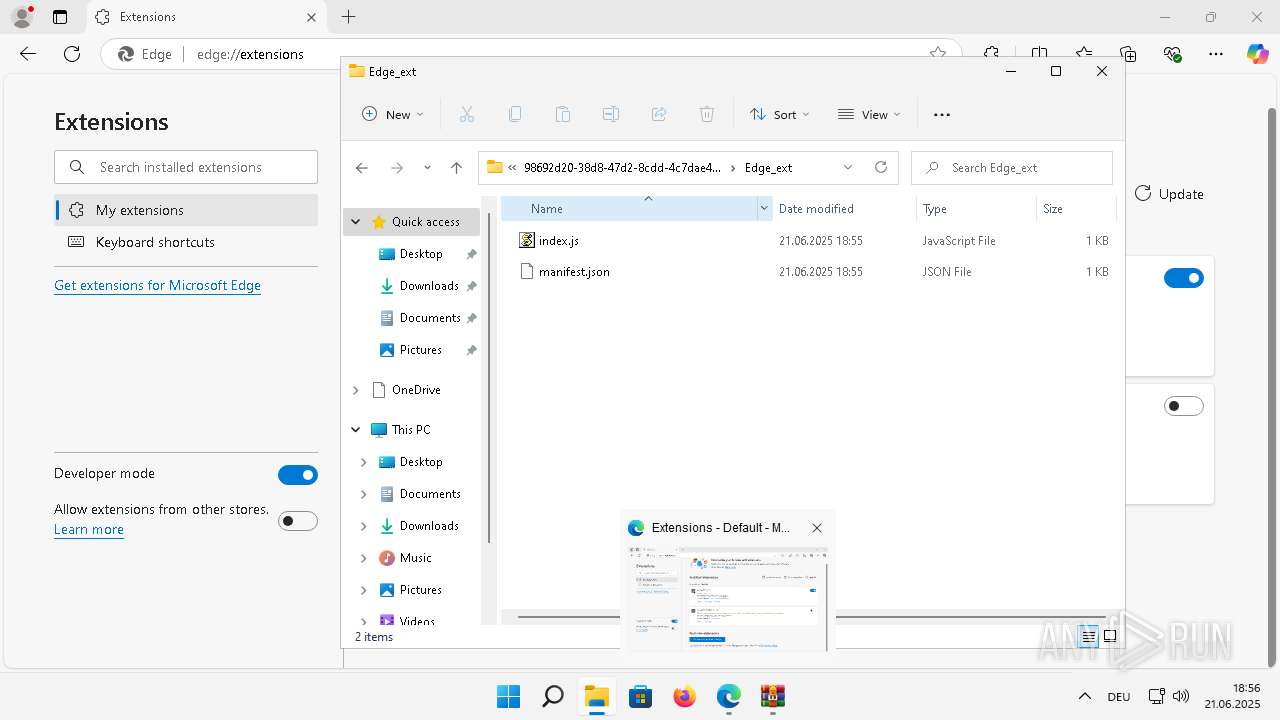Click the Rename icon in Explorer toolbar
This screenshot has width=1280, height=720.
tap(611, 115)
